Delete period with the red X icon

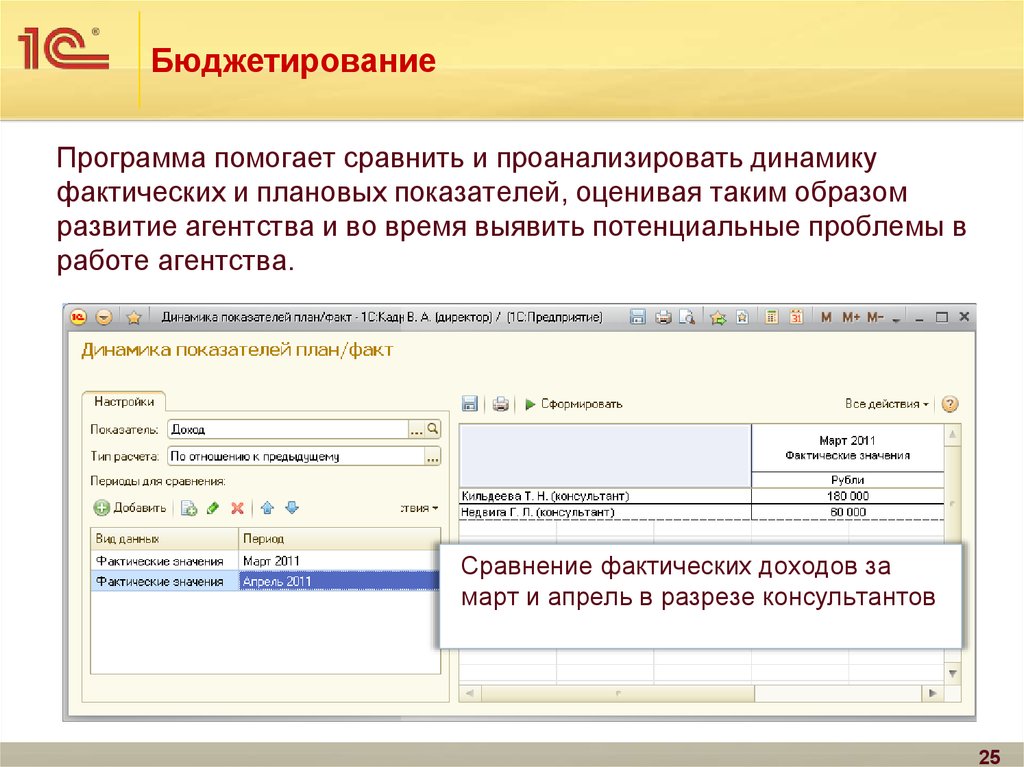[x=237, y=508]
